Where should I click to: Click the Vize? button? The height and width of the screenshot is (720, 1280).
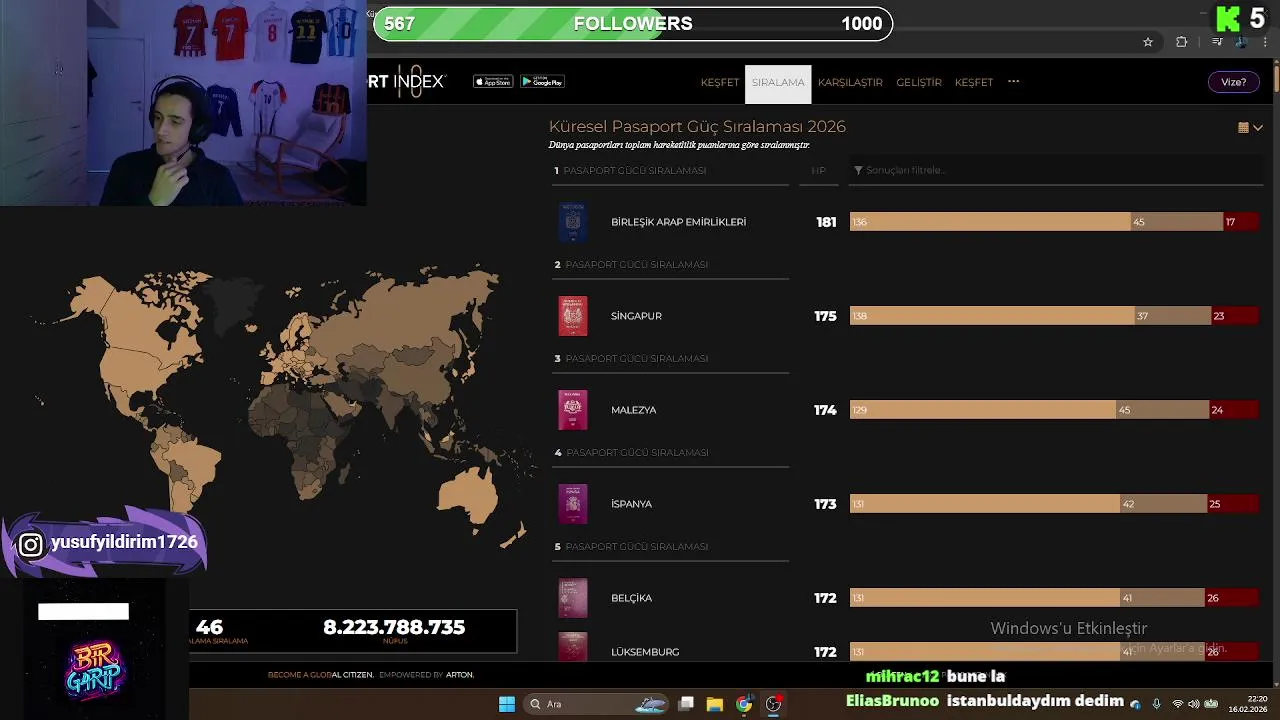pyautogui.click(x=1234, y=82)
